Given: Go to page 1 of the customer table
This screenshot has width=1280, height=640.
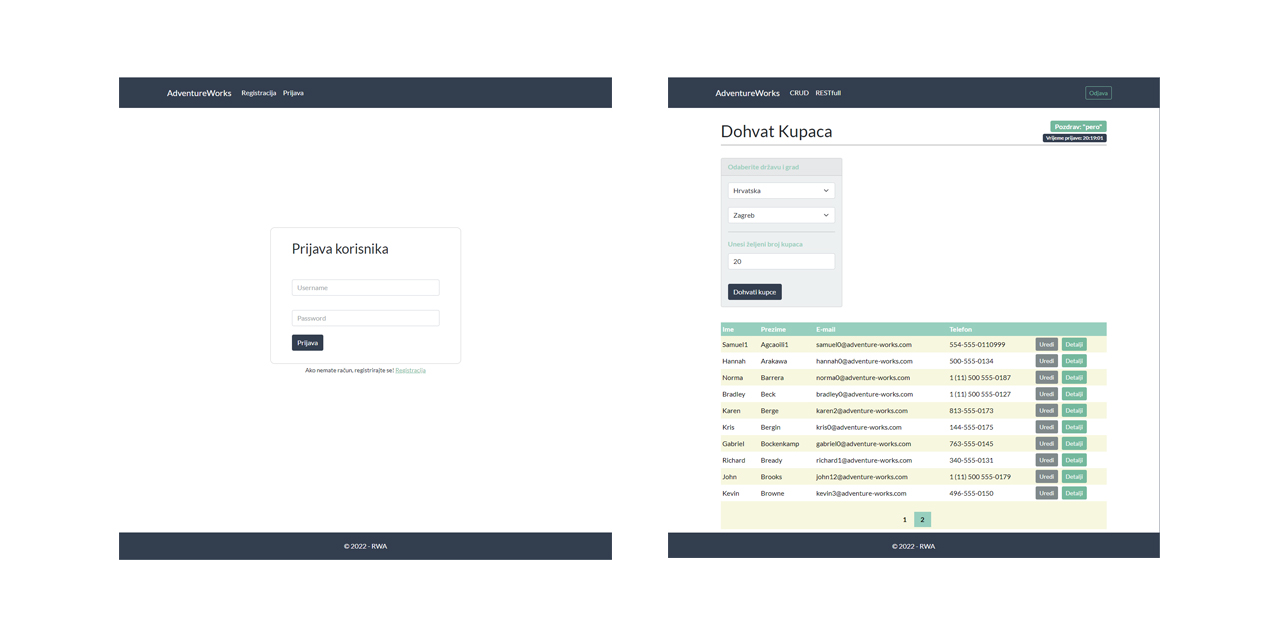Looking at the screenshot, I should point(904,519).
